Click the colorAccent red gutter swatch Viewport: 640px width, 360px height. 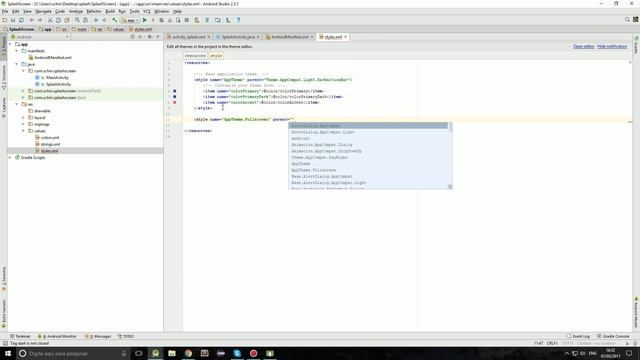point(175,102)
